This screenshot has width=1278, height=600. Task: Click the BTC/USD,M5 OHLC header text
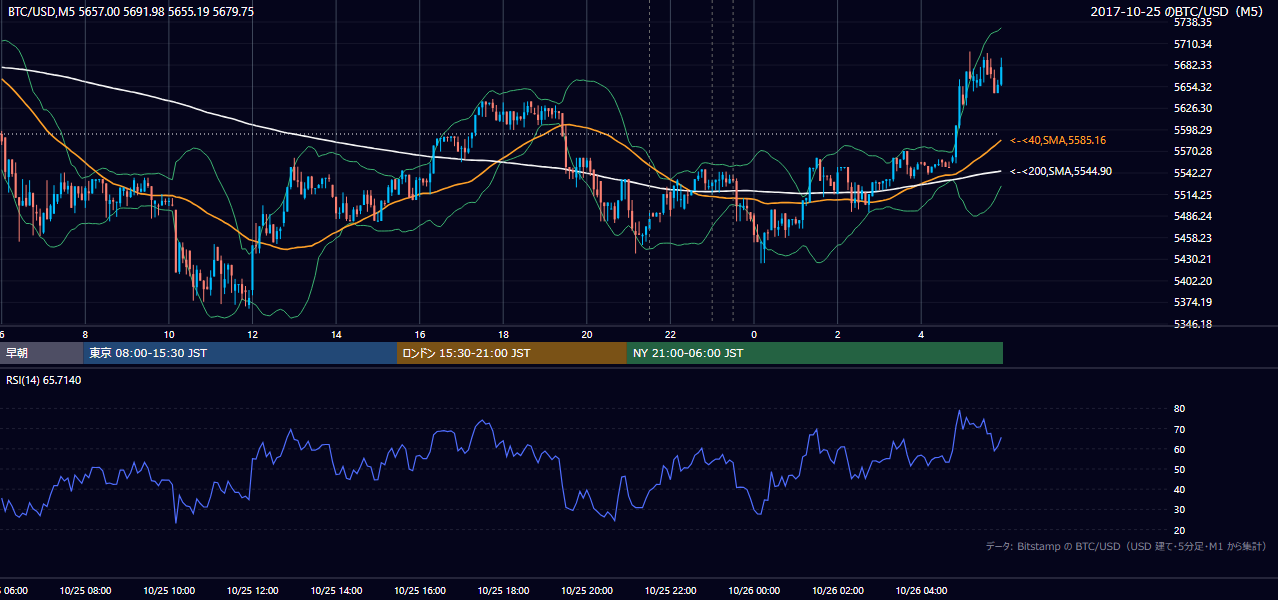[x=130, y=11]
